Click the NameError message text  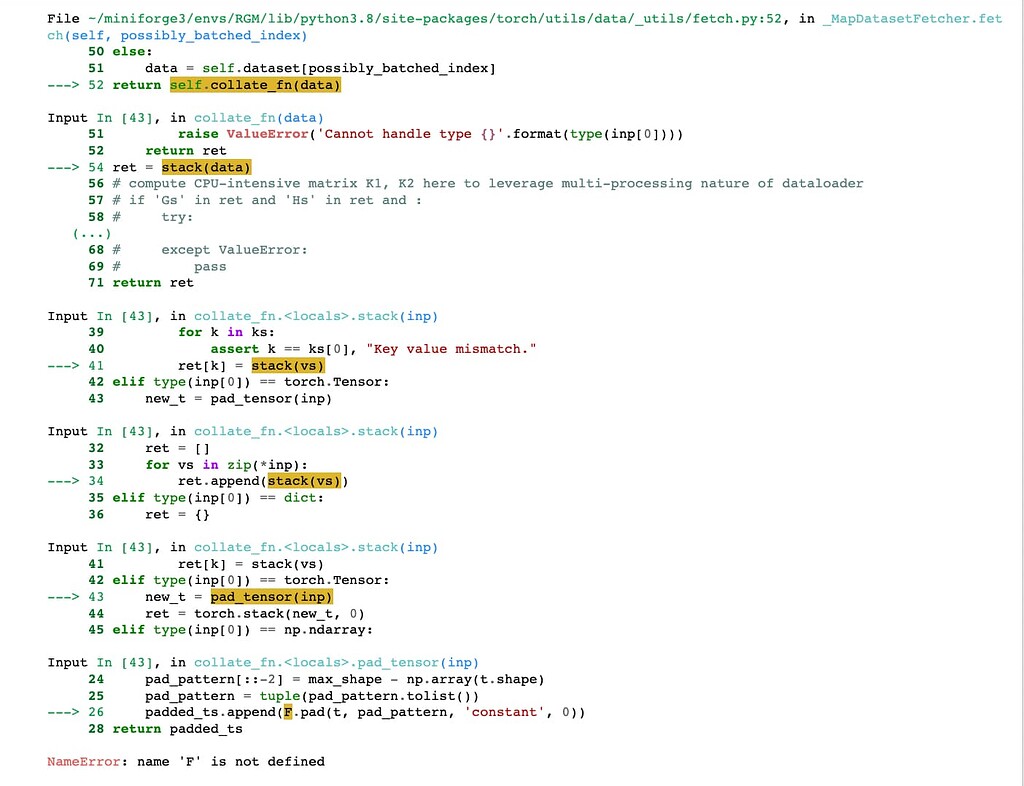183,761
